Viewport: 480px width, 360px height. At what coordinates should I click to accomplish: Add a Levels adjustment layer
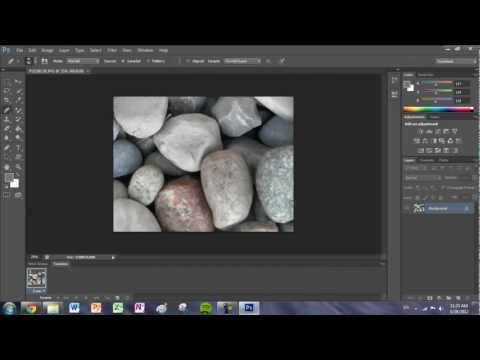tap(429, 131)
